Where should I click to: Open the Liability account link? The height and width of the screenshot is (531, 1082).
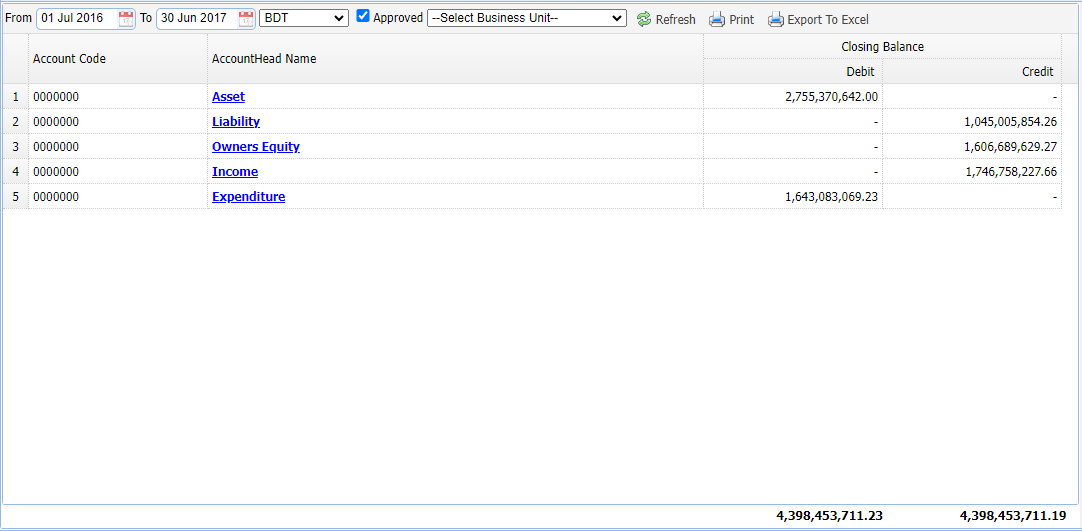[x=236, y=121]
